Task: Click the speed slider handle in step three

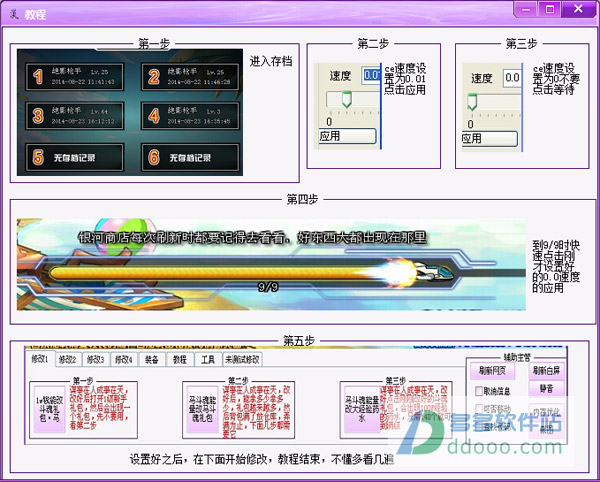Action: [x=472, y=102]
